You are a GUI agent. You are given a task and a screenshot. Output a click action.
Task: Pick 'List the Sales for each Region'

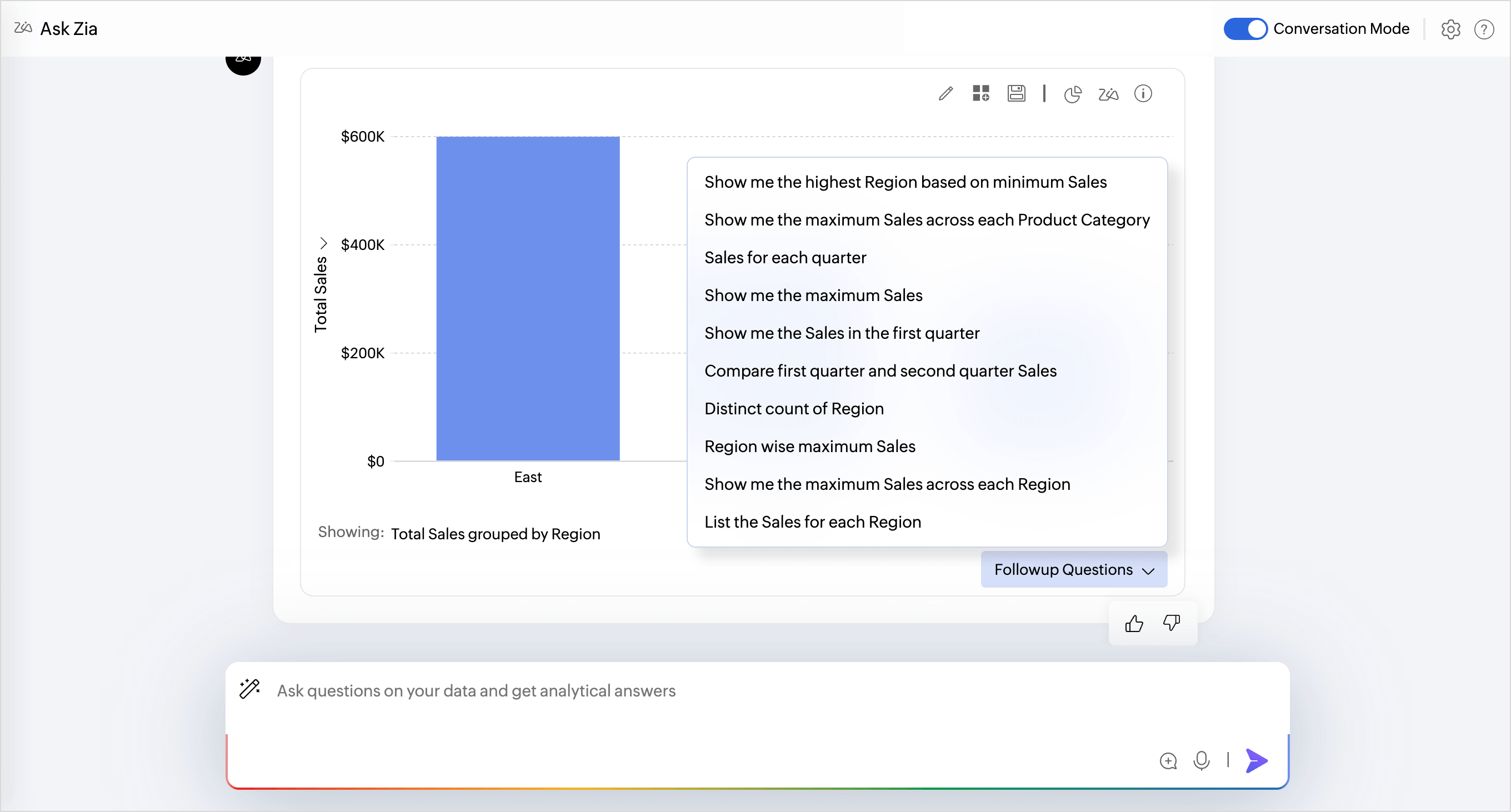(x=812, y=522)
